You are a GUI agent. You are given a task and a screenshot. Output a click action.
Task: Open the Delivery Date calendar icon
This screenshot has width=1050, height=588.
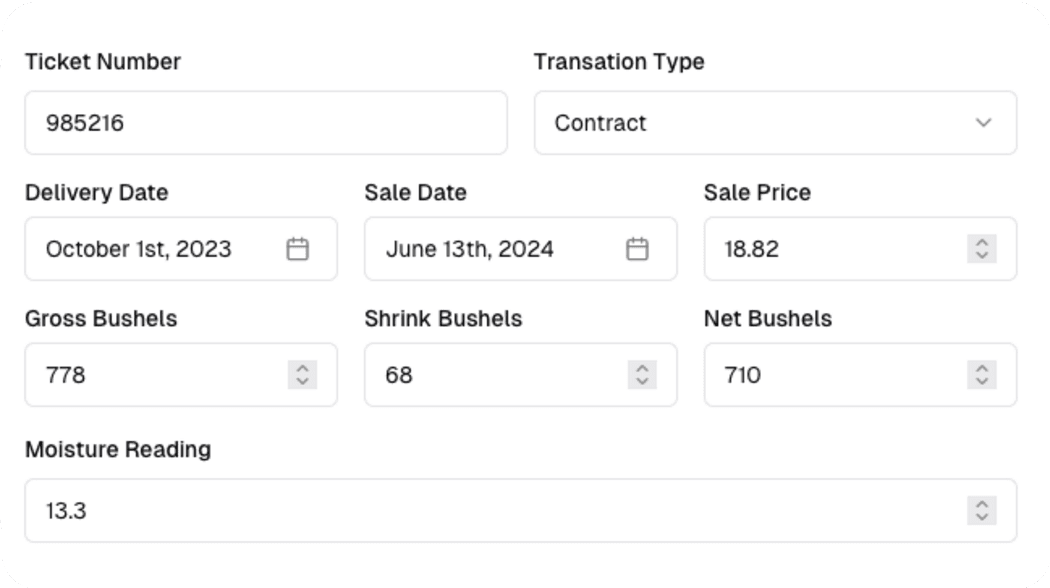click(297, 249)
